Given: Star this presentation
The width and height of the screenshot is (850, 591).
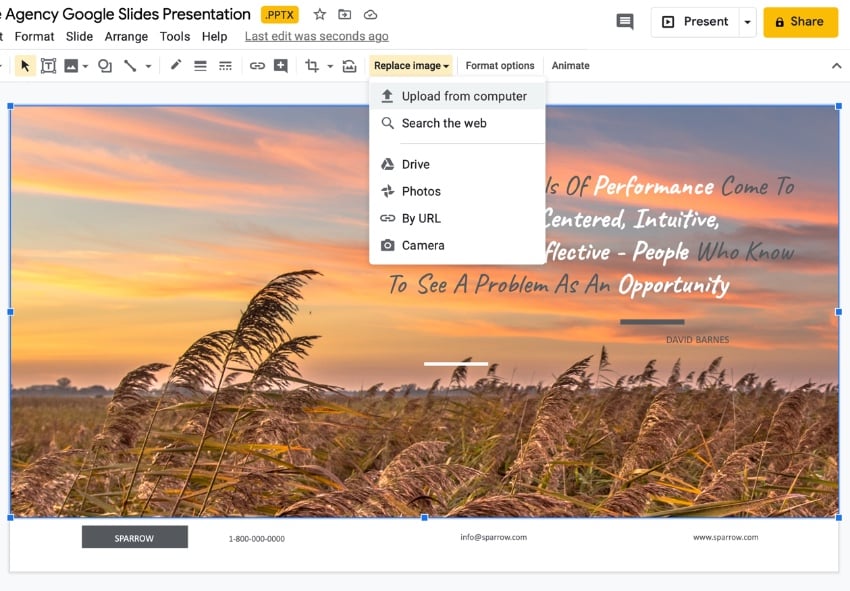Looking at the screenshot, I should click(320, 15).
